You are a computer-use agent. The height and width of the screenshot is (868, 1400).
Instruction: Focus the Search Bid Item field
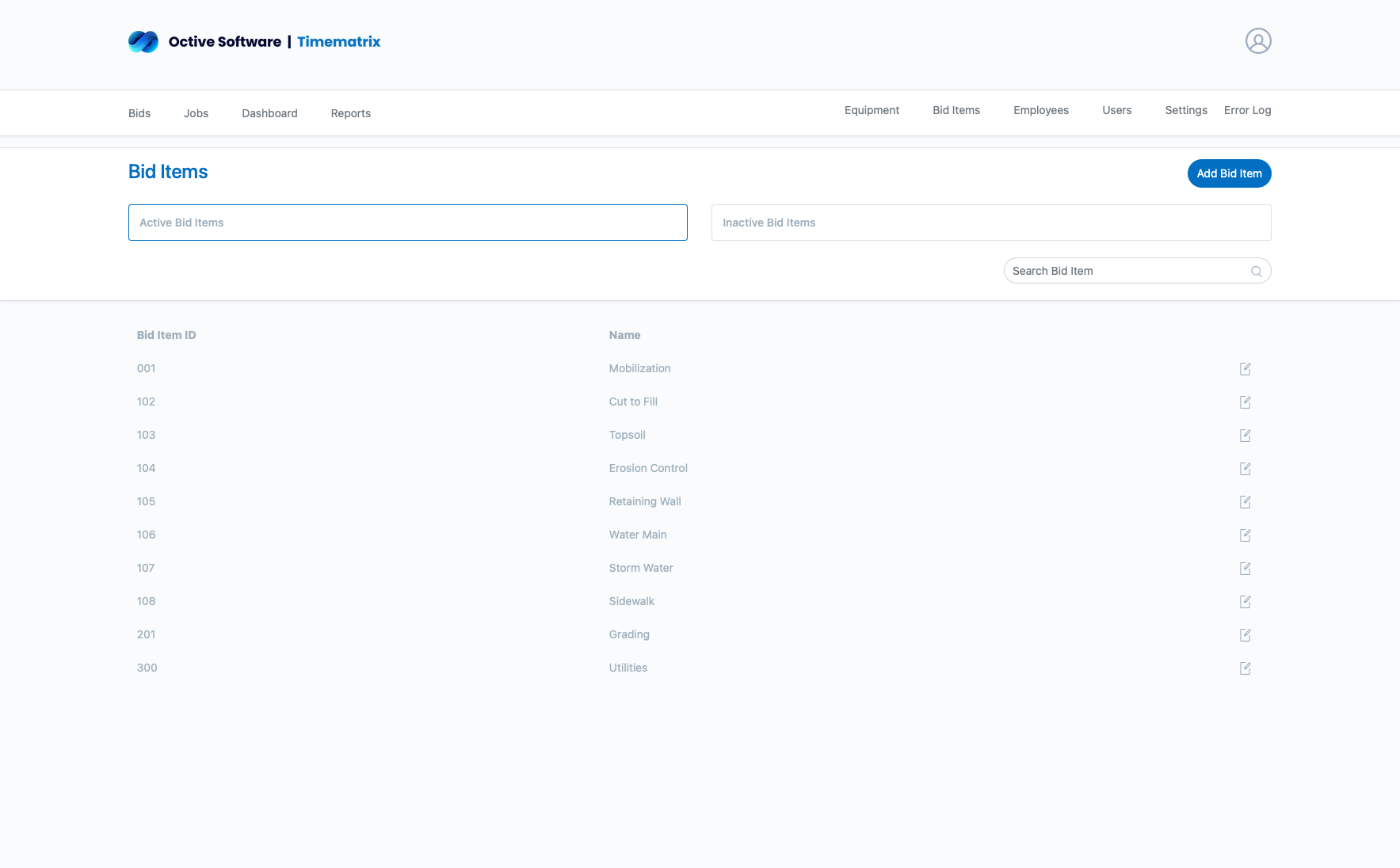click(x=1125, y=272)
